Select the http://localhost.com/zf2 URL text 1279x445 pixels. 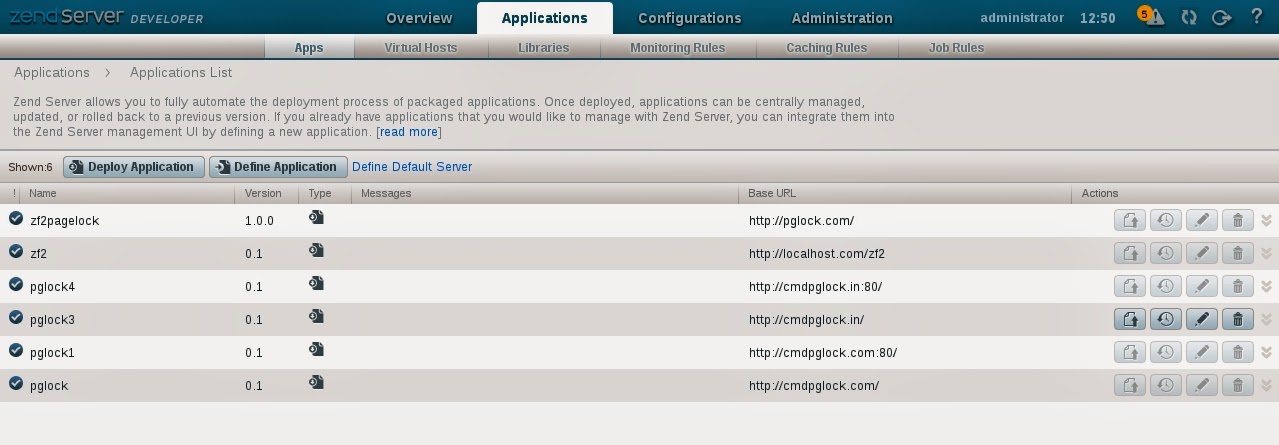(x=817, y=254)
